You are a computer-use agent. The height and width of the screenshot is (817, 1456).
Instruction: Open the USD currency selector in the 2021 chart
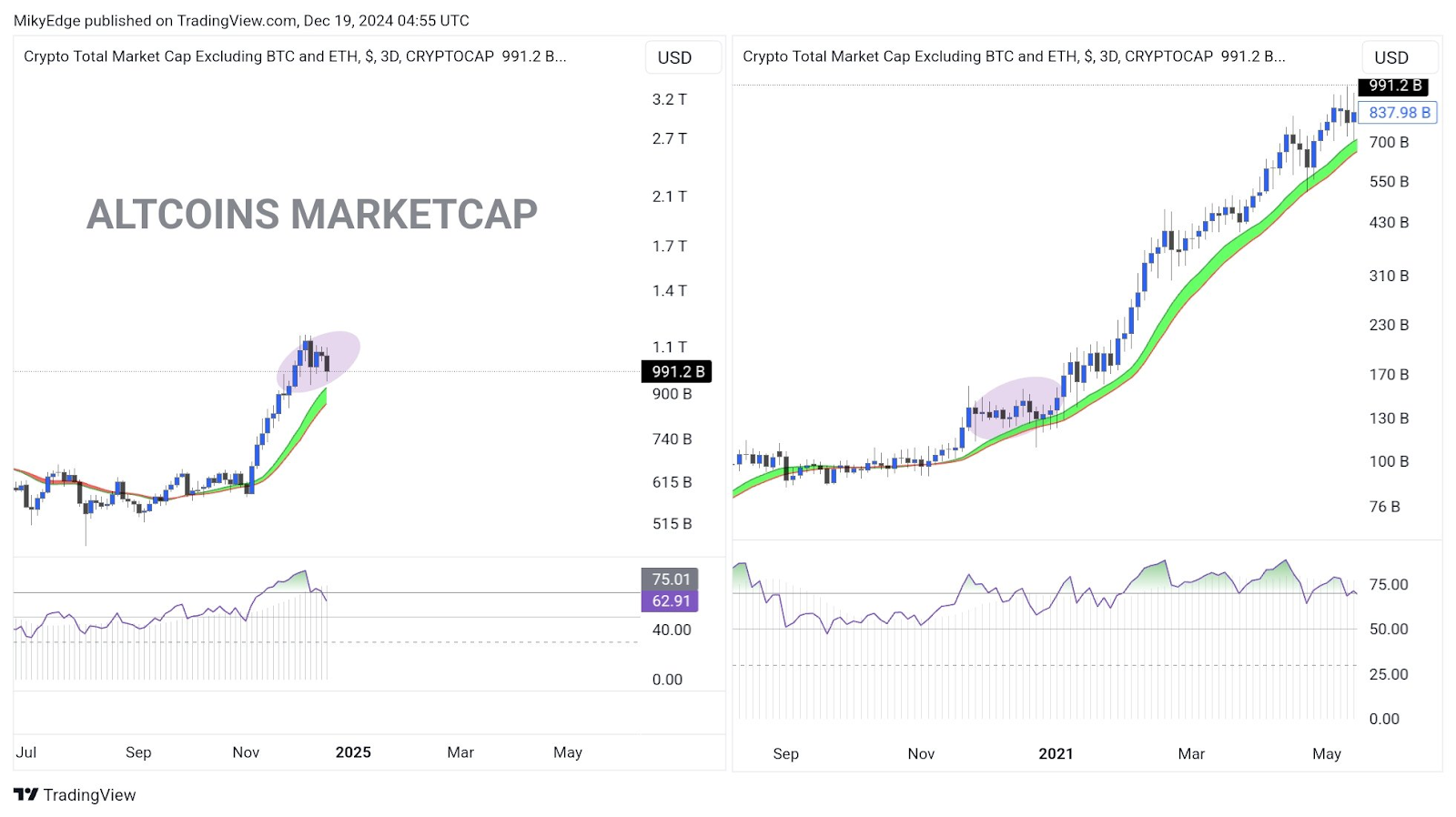1400,57
